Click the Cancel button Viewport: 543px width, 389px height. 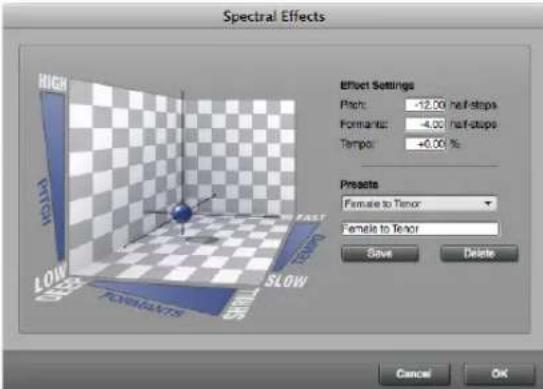click(414, 374)
